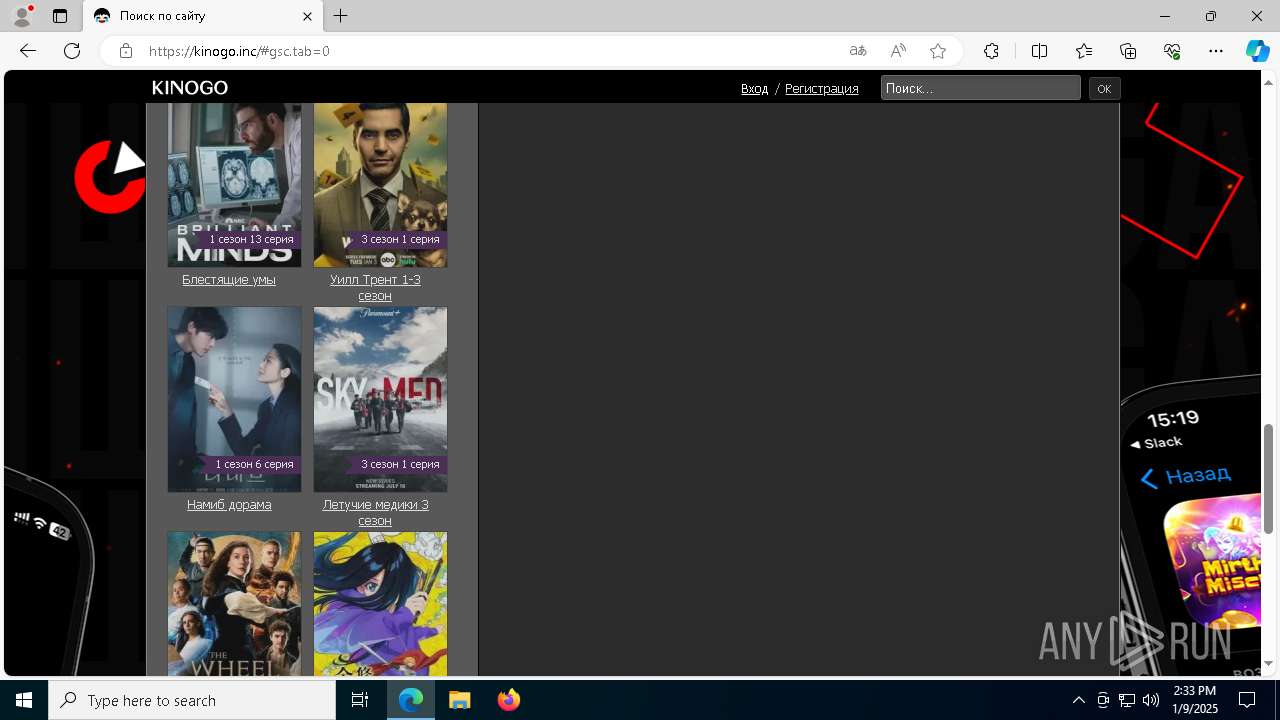This screenshot has width=1280, height=720.
Task: Click the page vertical scrollbar thumb
Action: tap(1269, 479)
